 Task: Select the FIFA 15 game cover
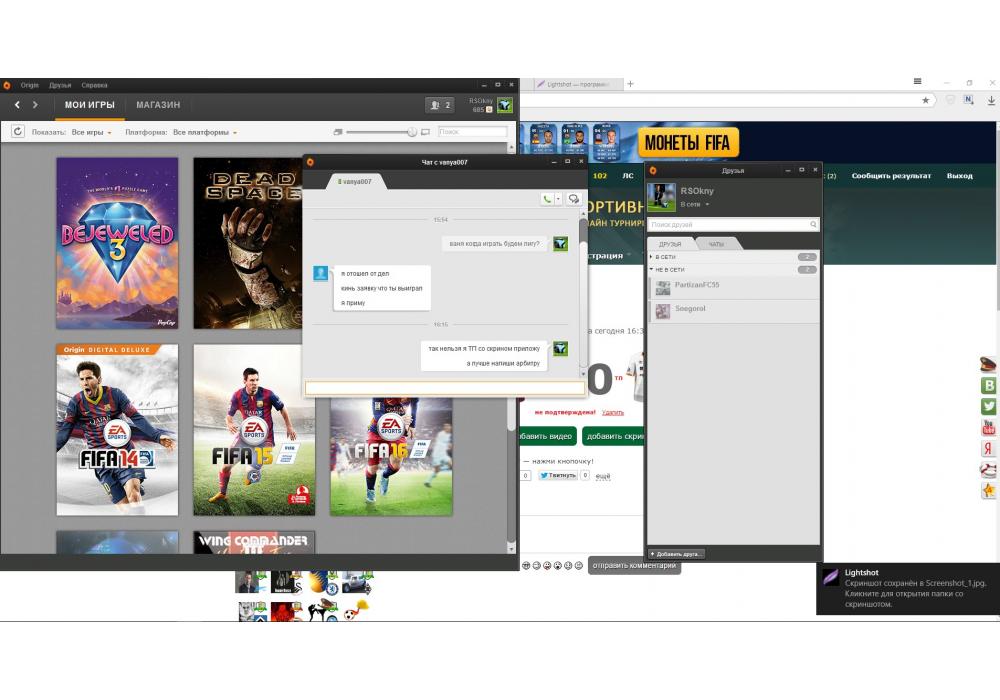coord(254,430)
